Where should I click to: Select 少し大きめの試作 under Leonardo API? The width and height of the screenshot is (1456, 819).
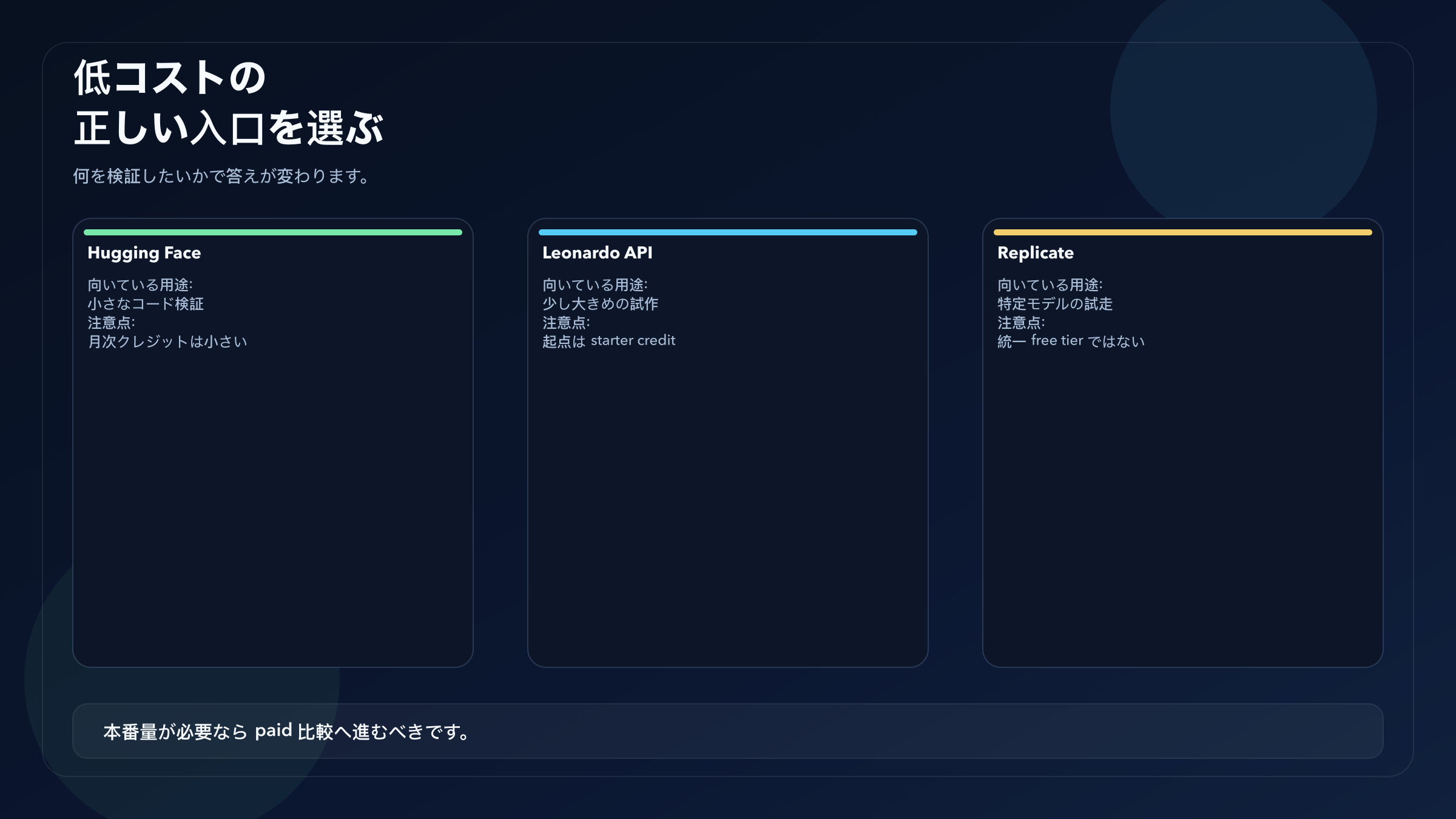[x=601, y=305]
